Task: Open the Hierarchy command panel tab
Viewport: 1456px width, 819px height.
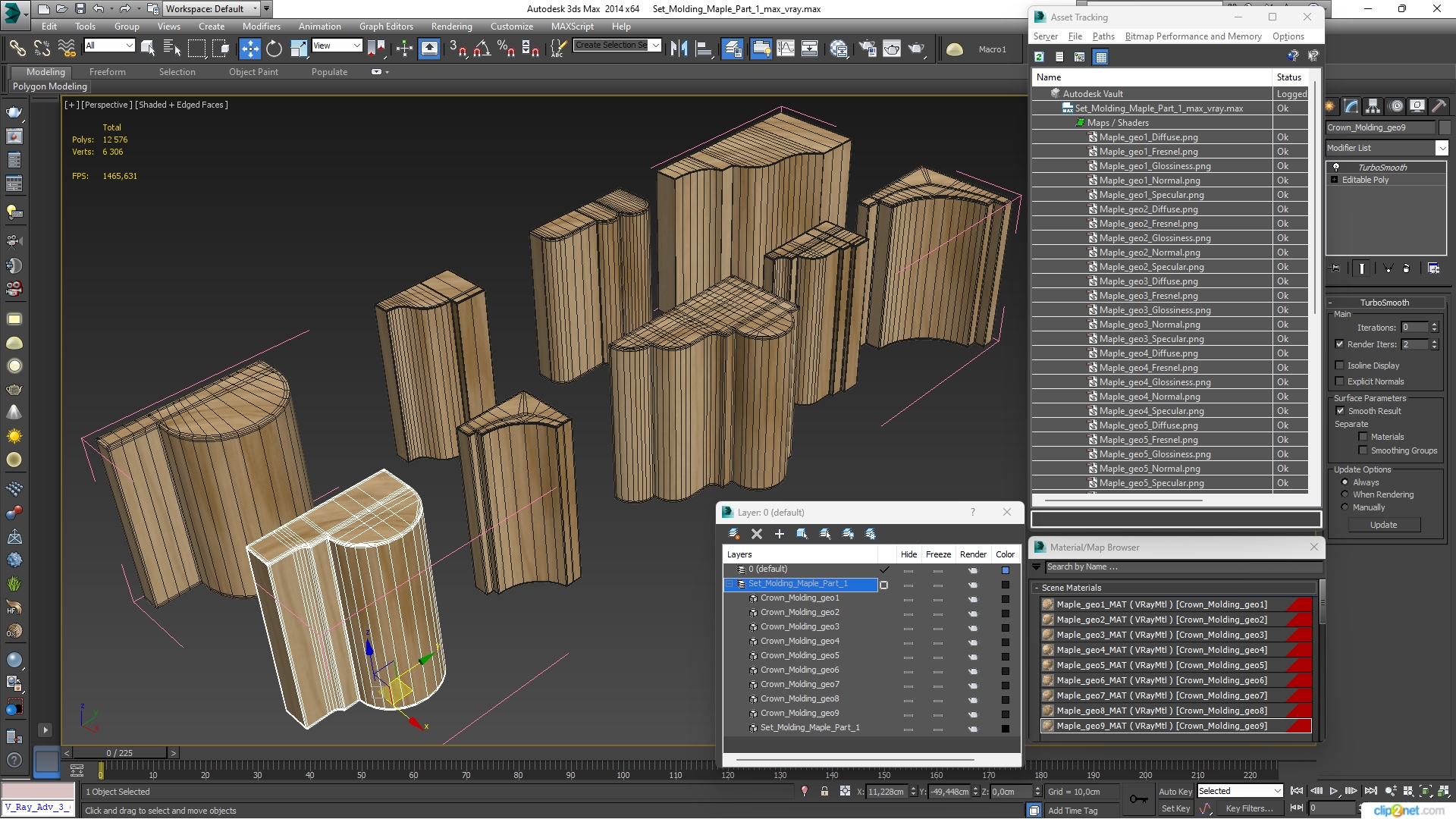Action: click(1373, 106)
